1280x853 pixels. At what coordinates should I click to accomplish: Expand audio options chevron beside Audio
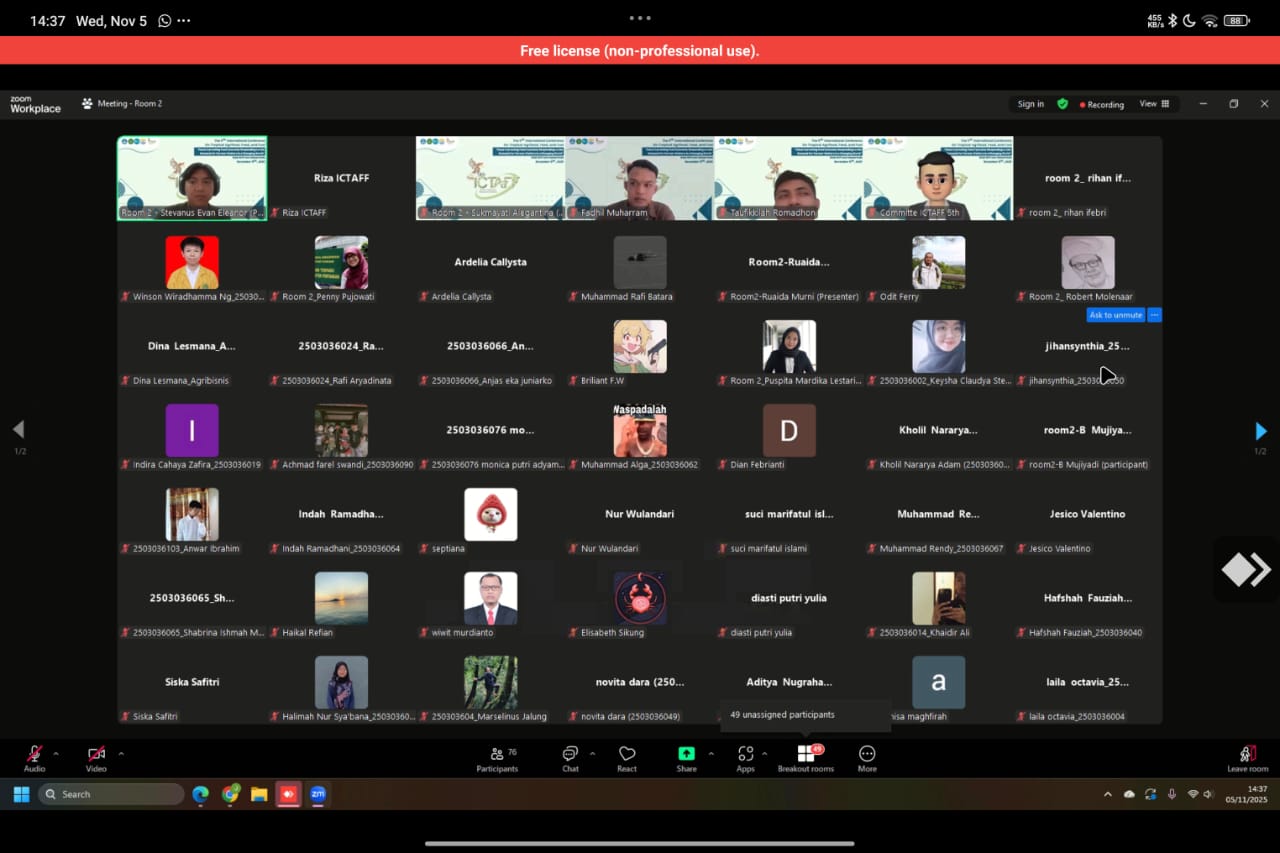point(56,753)
